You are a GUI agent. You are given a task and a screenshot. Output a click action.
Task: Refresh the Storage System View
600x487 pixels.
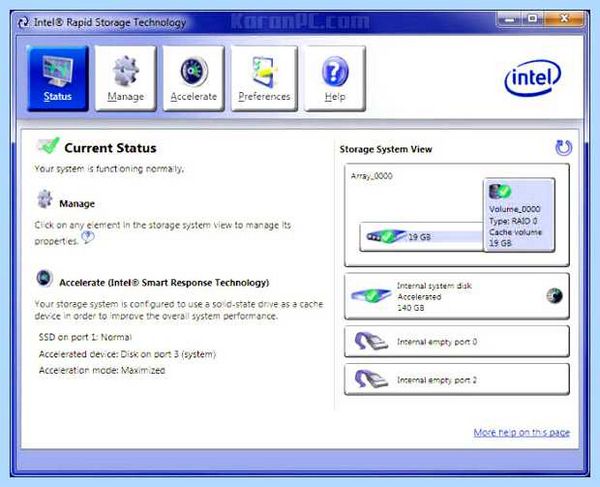[563, 148]
